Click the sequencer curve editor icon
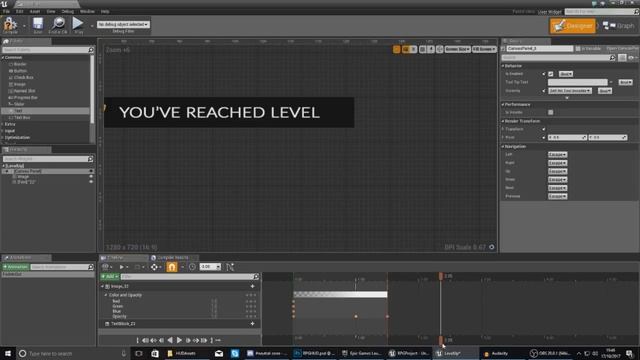Viewport: 640px width, 360px height. pyautogui.click(x=230, y=267)
